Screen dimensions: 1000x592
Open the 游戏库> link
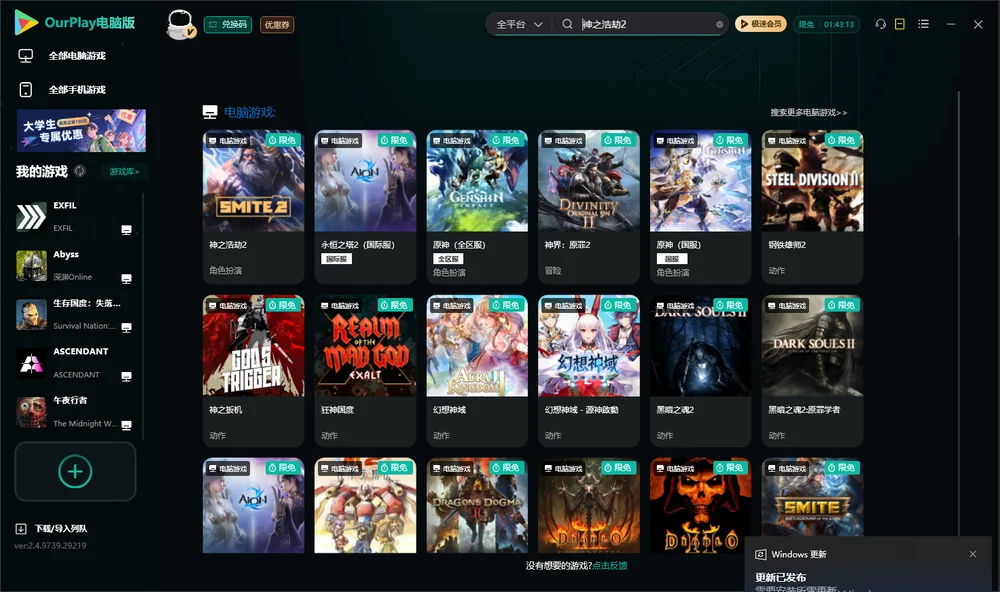point(124,171)
